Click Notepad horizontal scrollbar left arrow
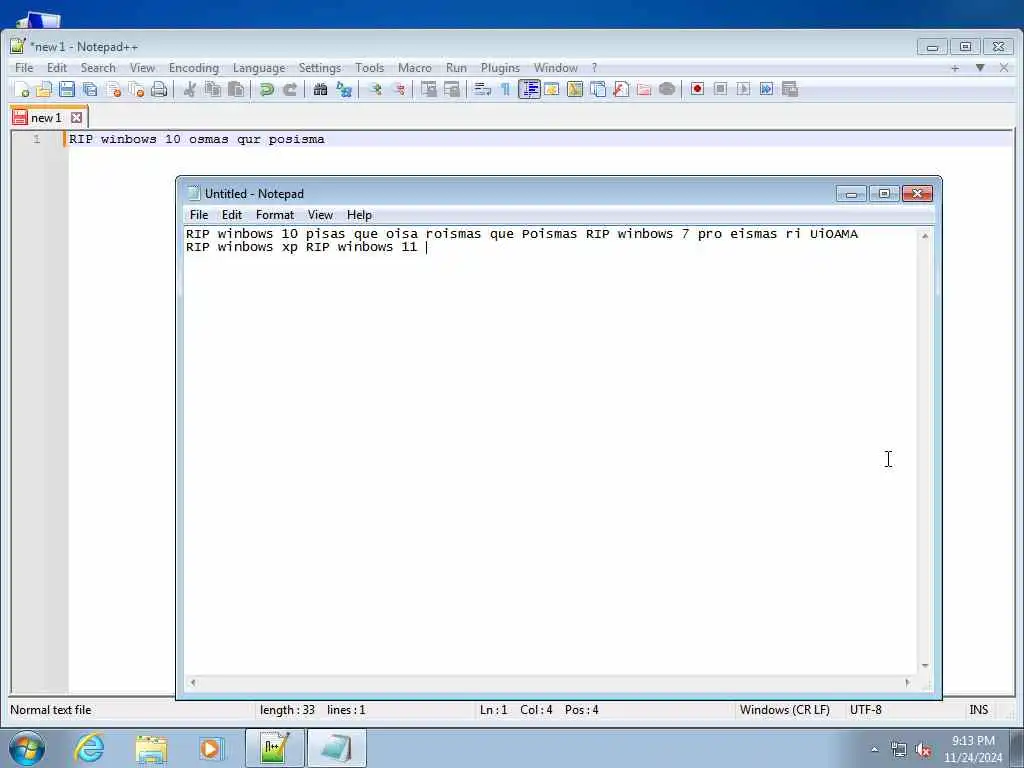The height and width of the screenshot is (768, 1024). (193, 682)
